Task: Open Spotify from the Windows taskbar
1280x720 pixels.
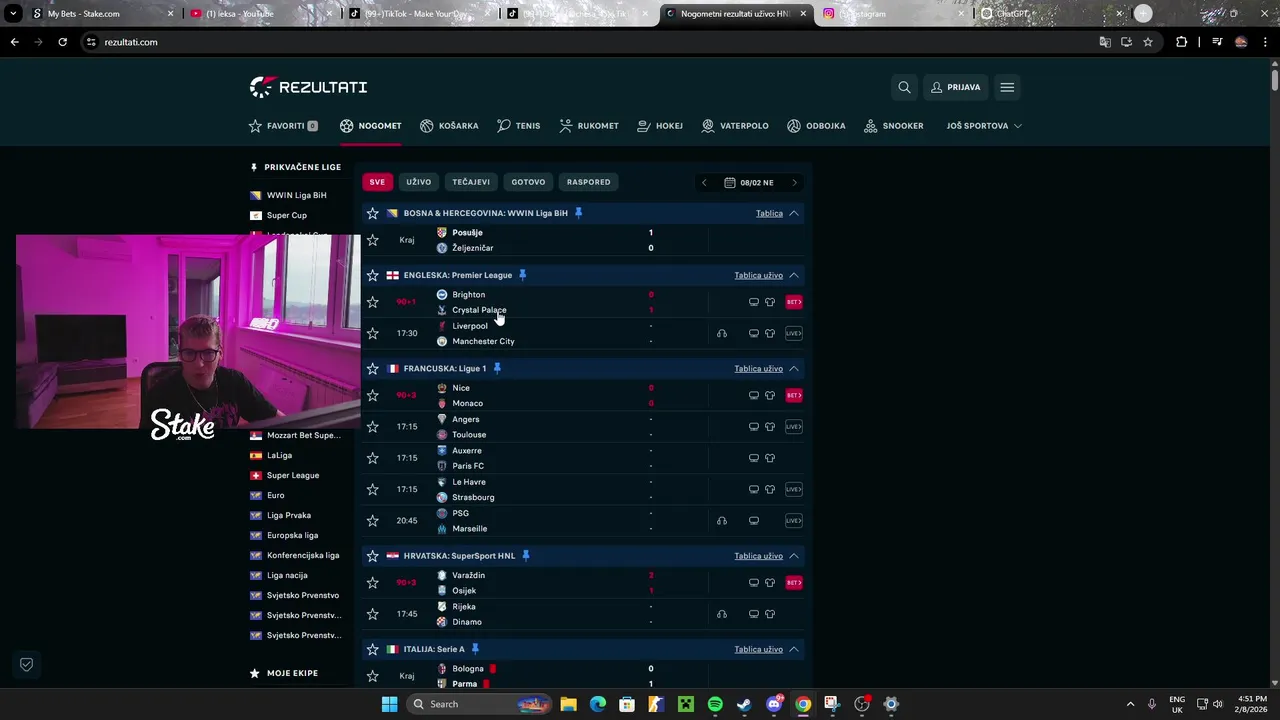Action: tap(715, 704)
